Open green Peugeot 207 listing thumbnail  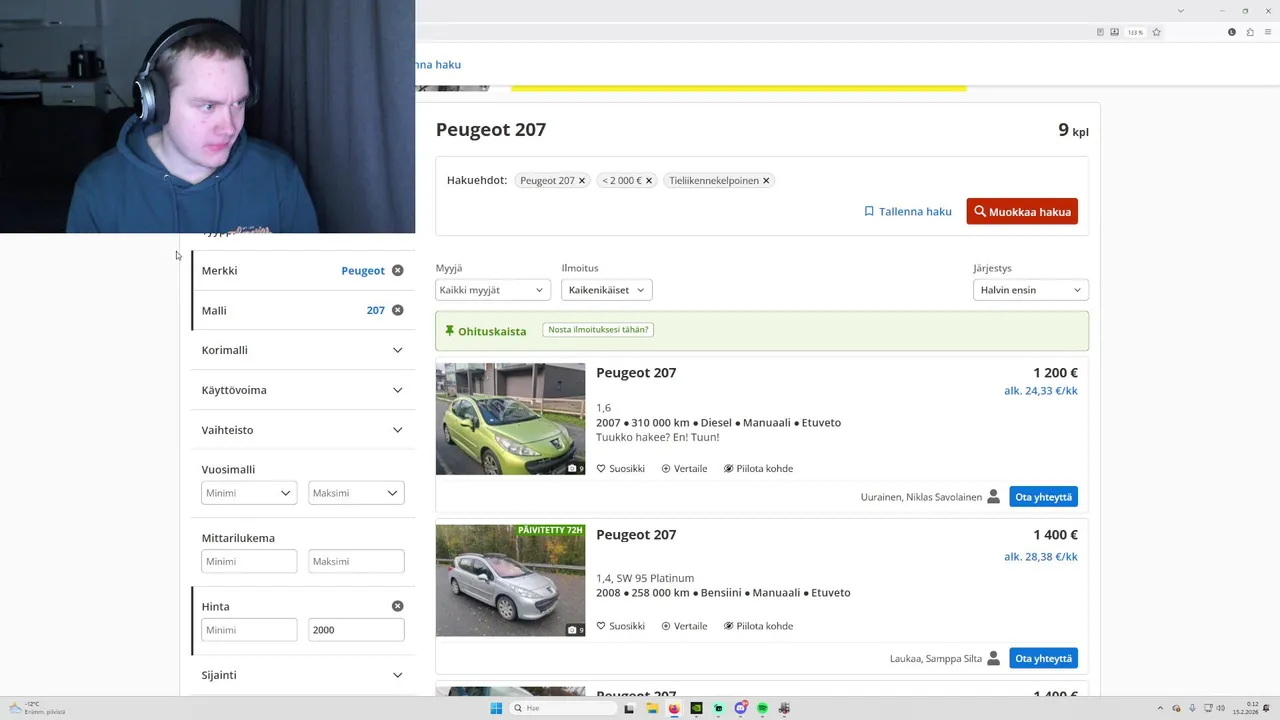510,419
